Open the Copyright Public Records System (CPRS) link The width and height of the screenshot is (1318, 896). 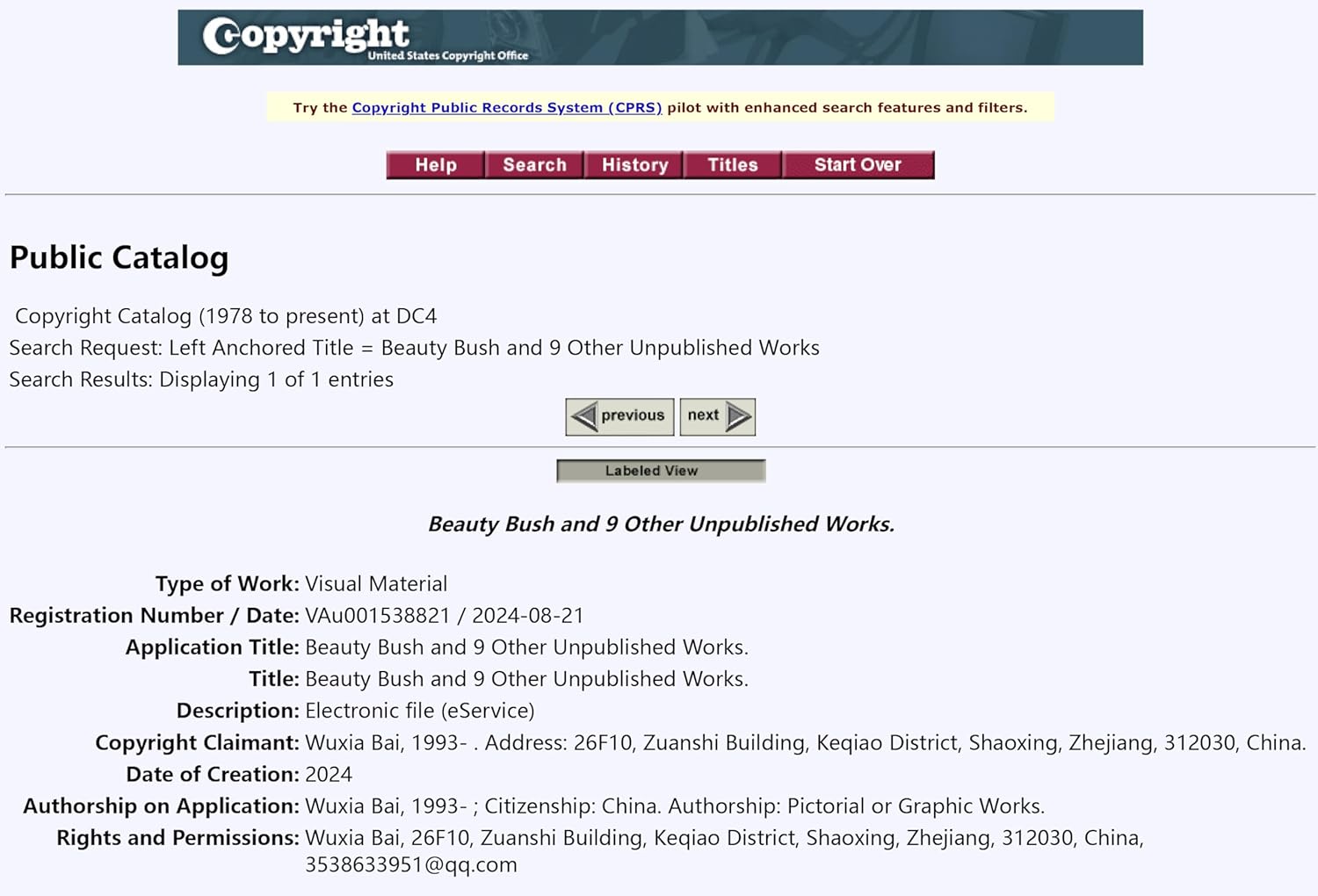coord(506,107)
